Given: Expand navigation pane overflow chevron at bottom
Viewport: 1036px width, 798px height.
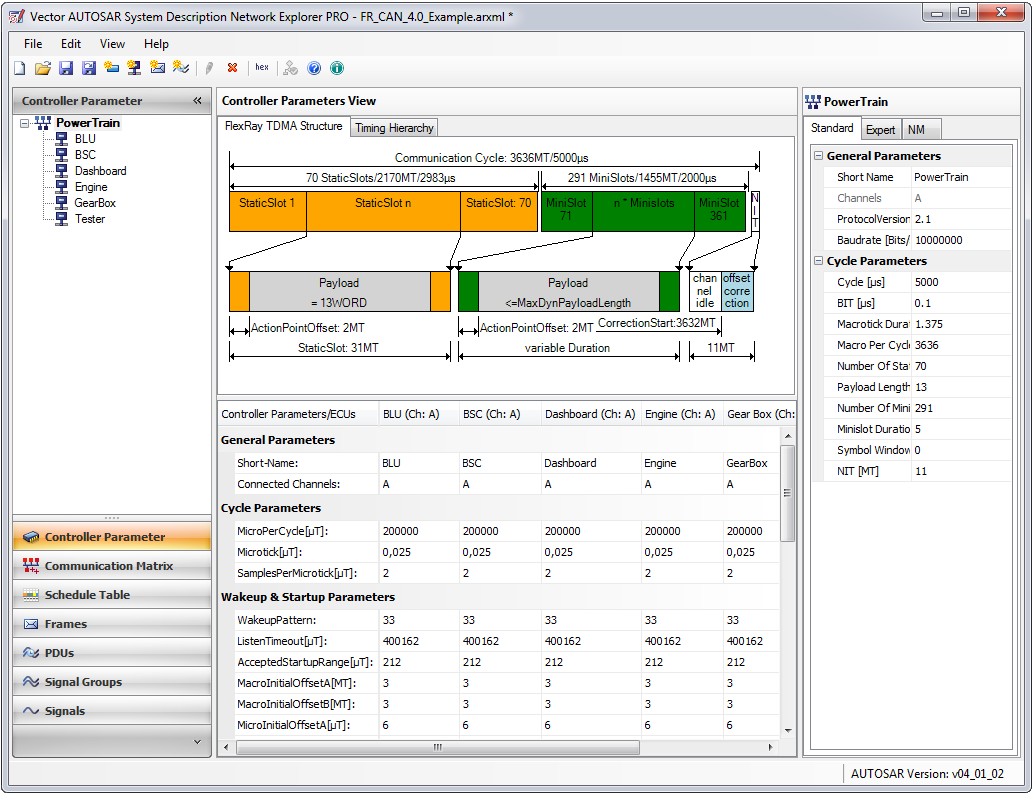Looking at the screenshot, I should pyautogui.click(x=197, y=742).
